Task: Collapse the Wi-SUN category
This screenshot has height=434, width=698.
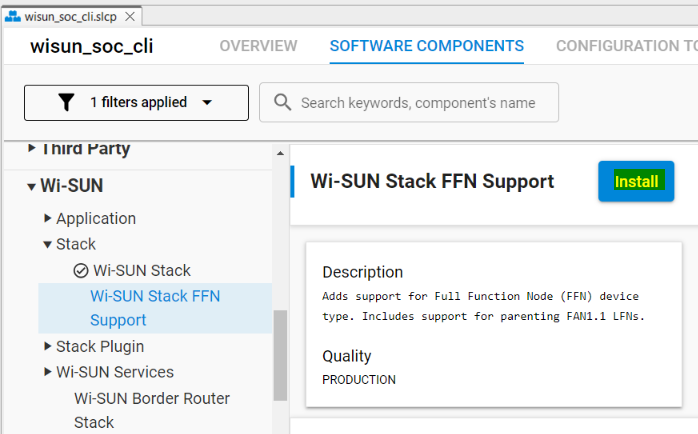Action: [x=31, y=186]
